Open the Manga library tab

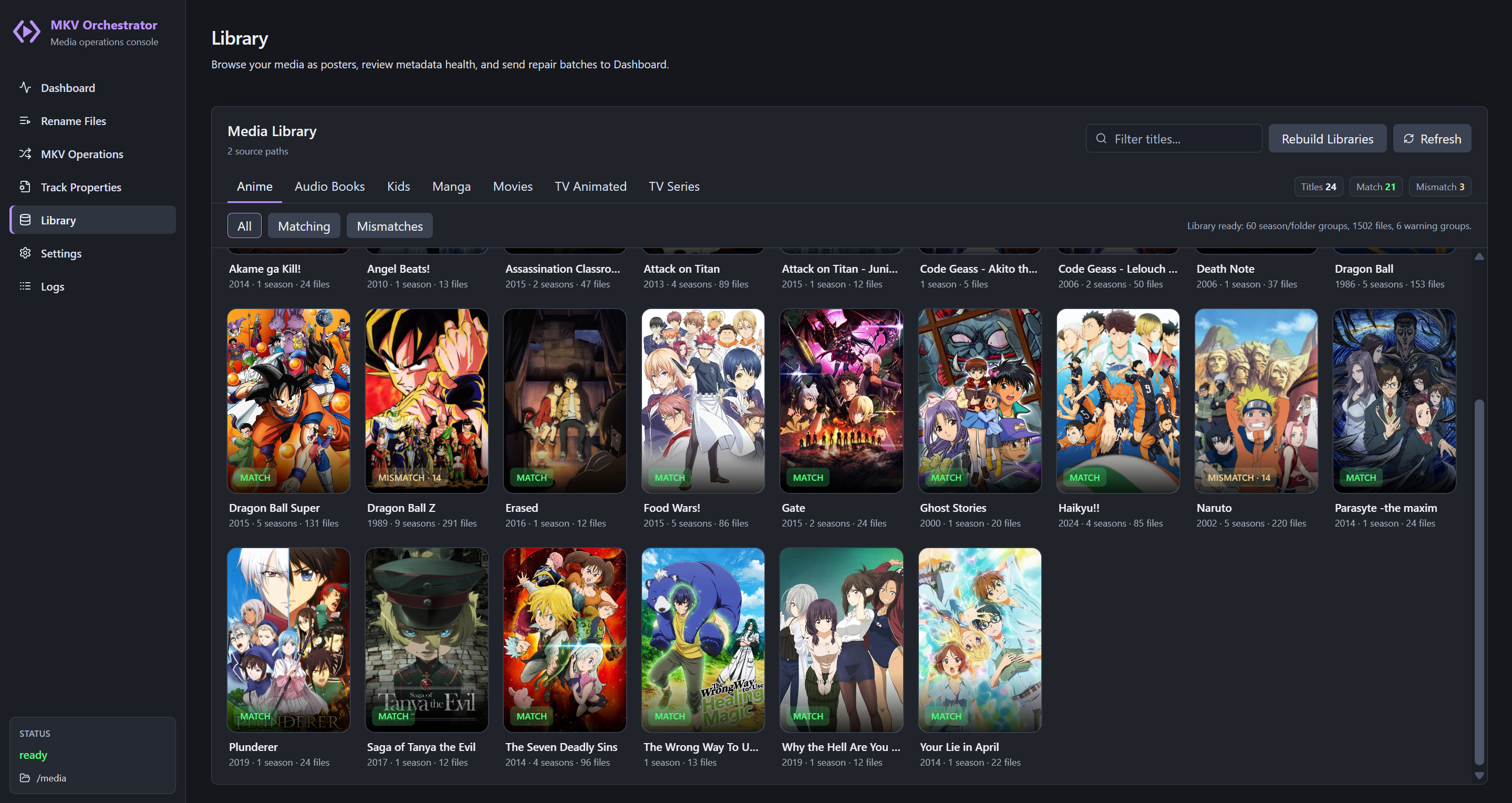[x=451, y=186]
